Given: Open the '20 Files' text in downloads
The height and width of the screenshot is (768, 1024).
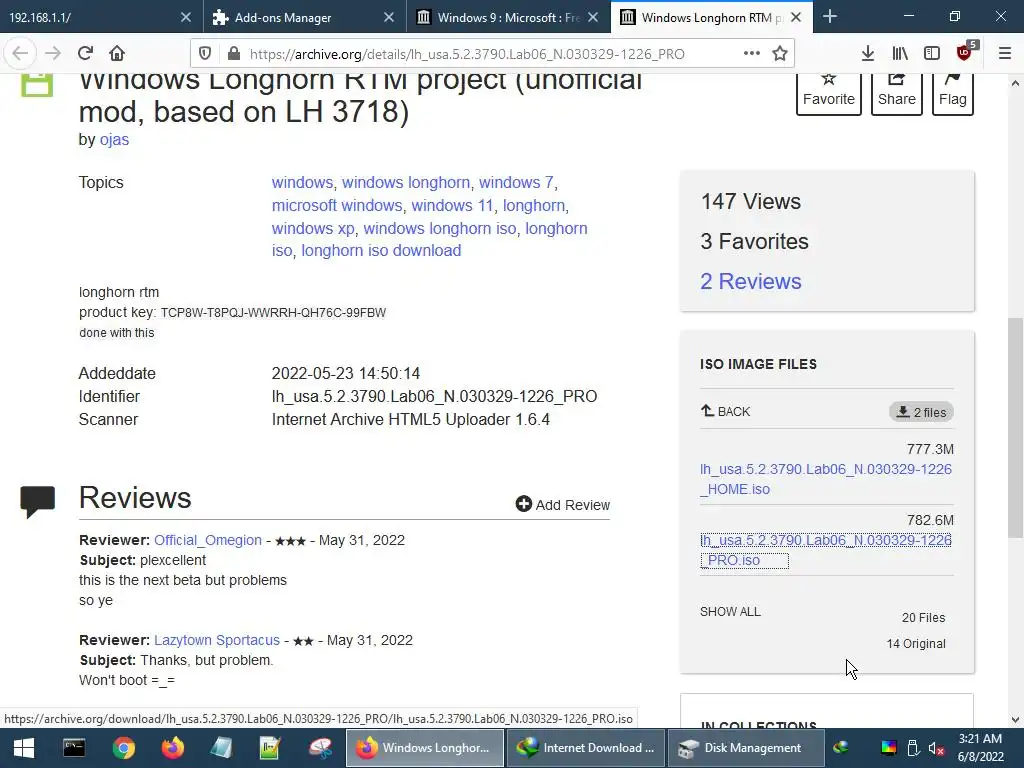Looking at the screenshot, I should pos(923,618).
